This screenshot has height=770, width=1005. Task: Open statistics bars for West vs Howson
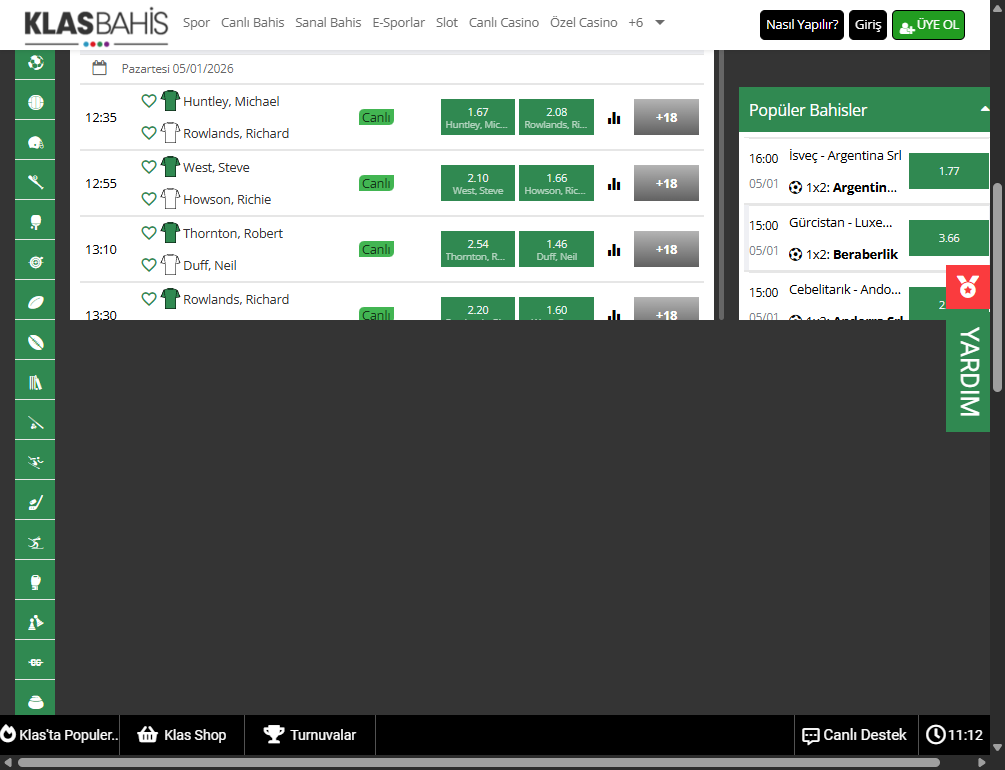[614, 183]
